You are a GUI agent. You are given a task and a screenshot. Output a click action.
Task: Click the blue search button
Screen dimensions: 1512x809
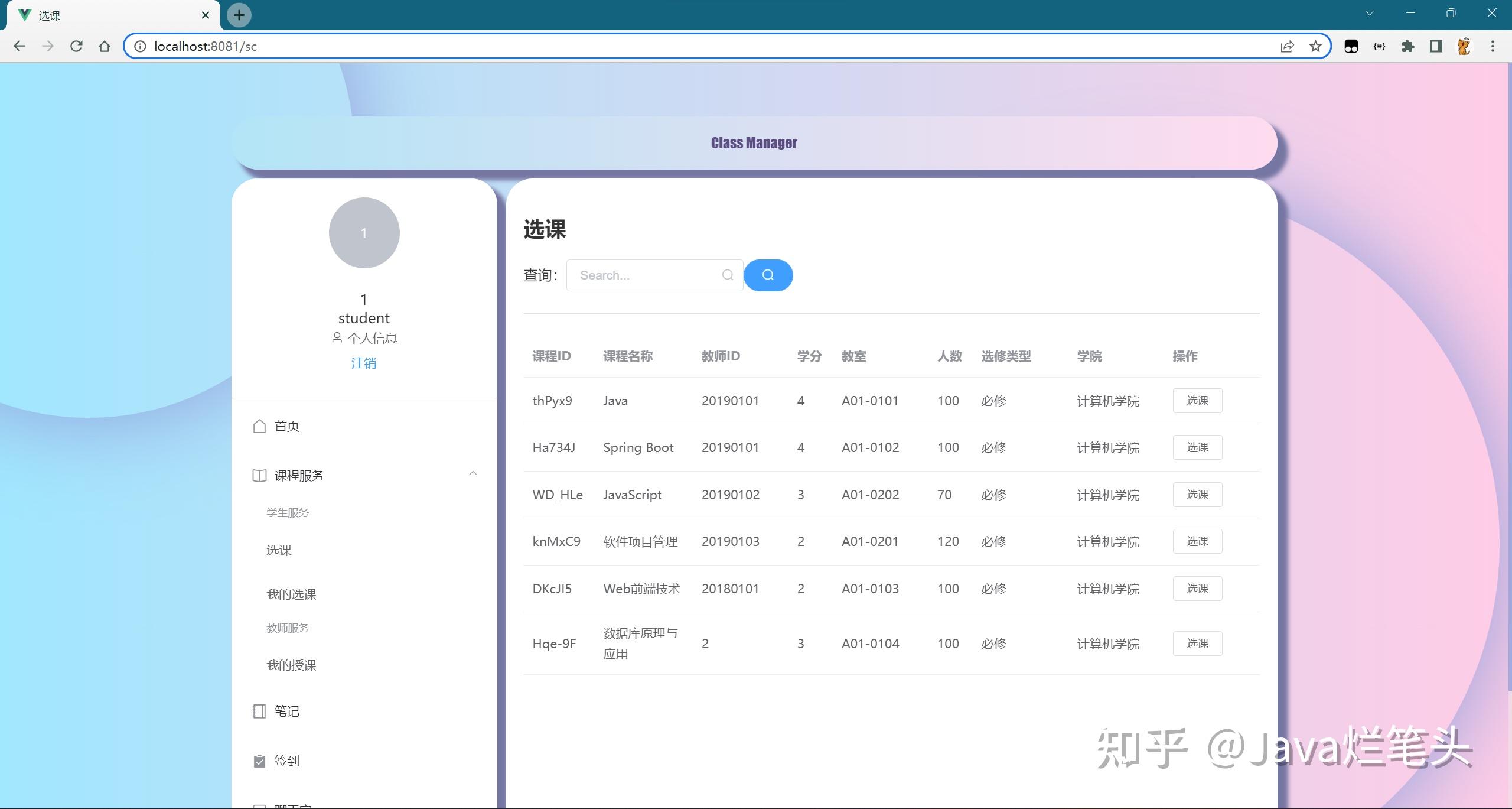coord(768,275)
